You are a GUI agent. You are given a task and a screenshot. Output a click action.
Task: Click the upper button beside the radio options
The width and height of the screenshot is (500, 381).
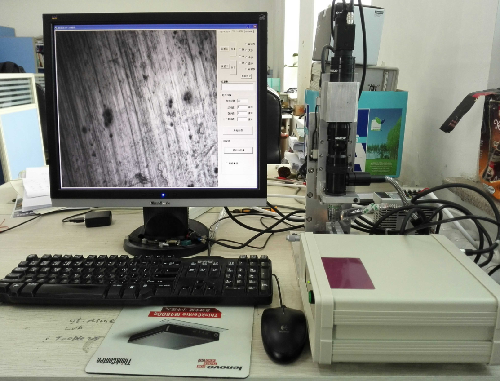224,49
